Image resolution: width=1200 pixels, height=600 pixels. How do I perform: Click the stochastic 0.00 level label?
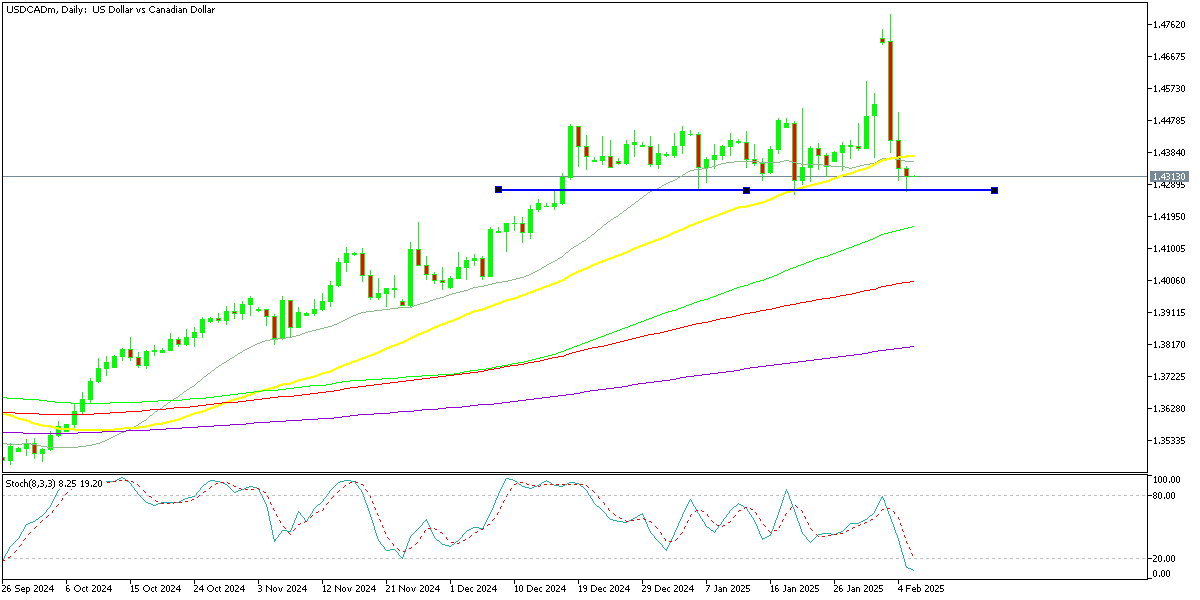click(1161, 574)
